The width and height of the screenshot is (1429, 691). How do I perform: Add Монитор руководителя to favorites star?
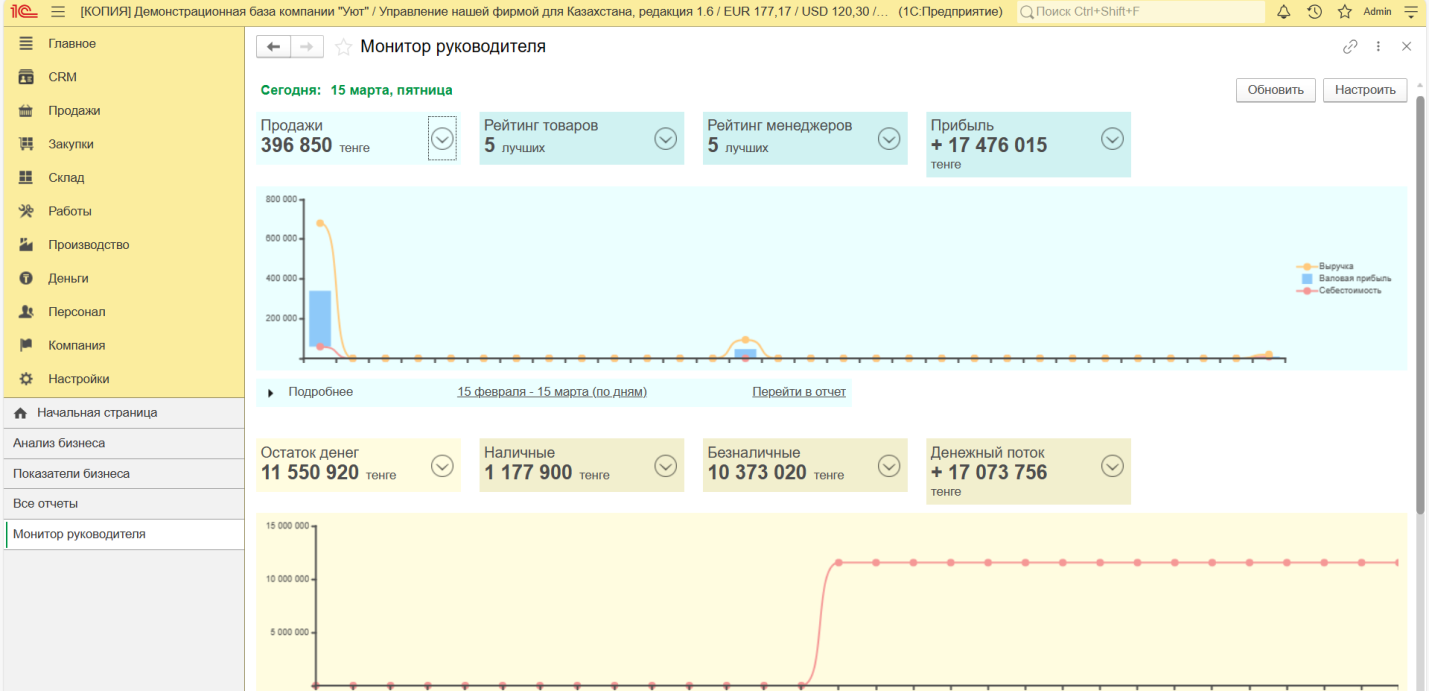pos(343,47)
